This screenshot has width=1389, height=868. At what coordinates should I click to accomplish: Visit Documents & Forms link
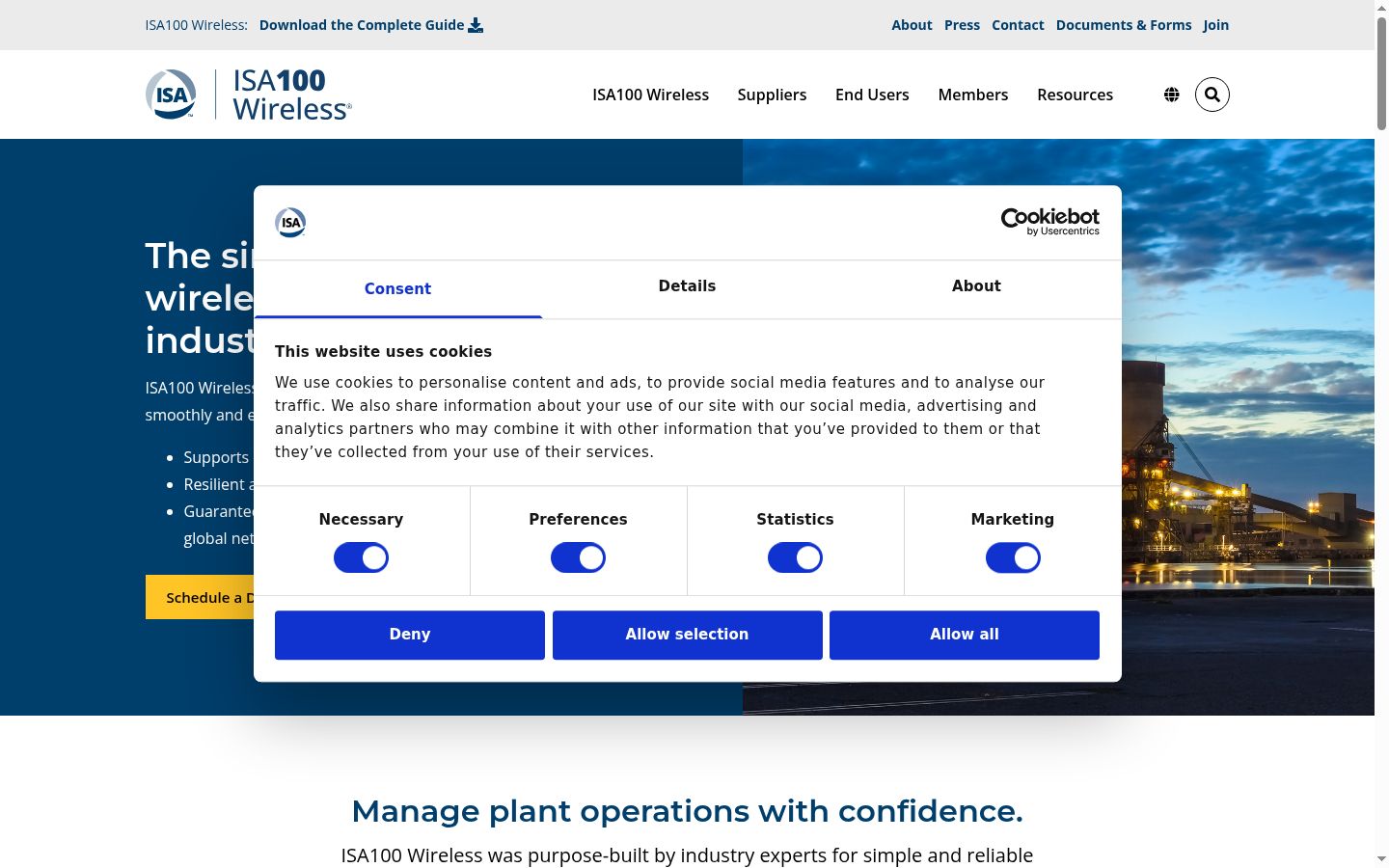point(1124,25)
